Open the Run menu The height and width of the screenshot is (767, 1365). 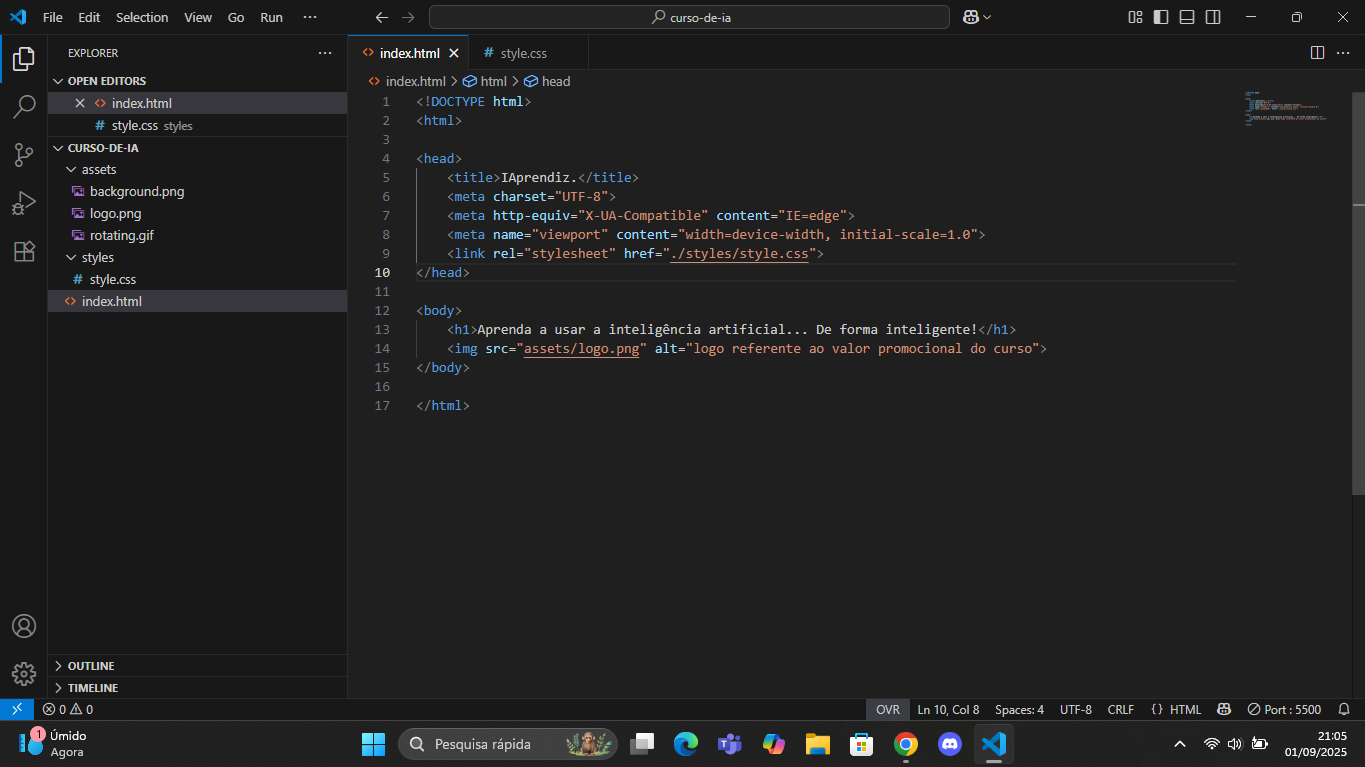click(271, 17)
